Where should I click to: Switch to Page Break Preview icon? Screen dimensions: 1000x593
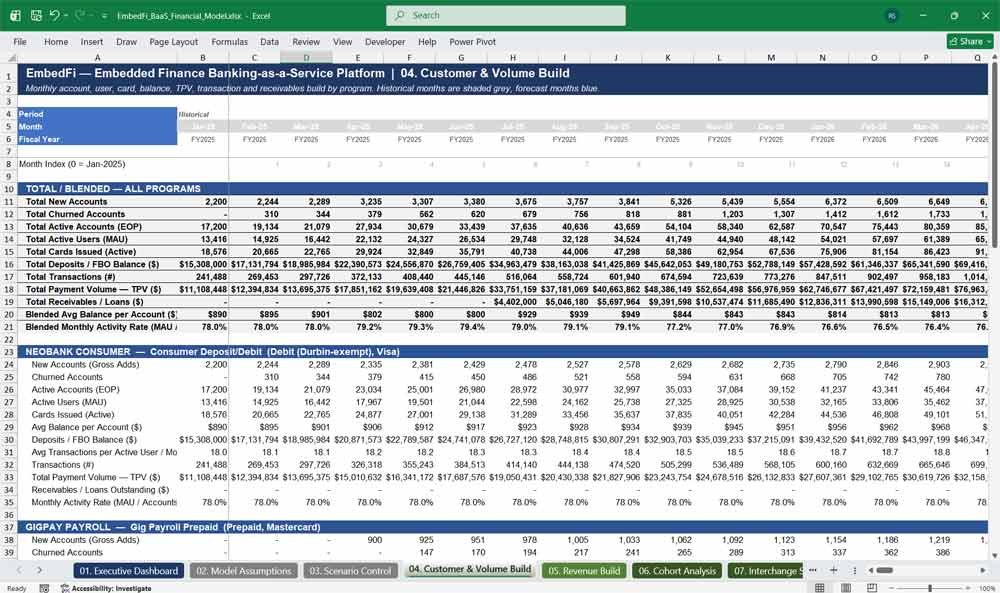coord(871,587)
